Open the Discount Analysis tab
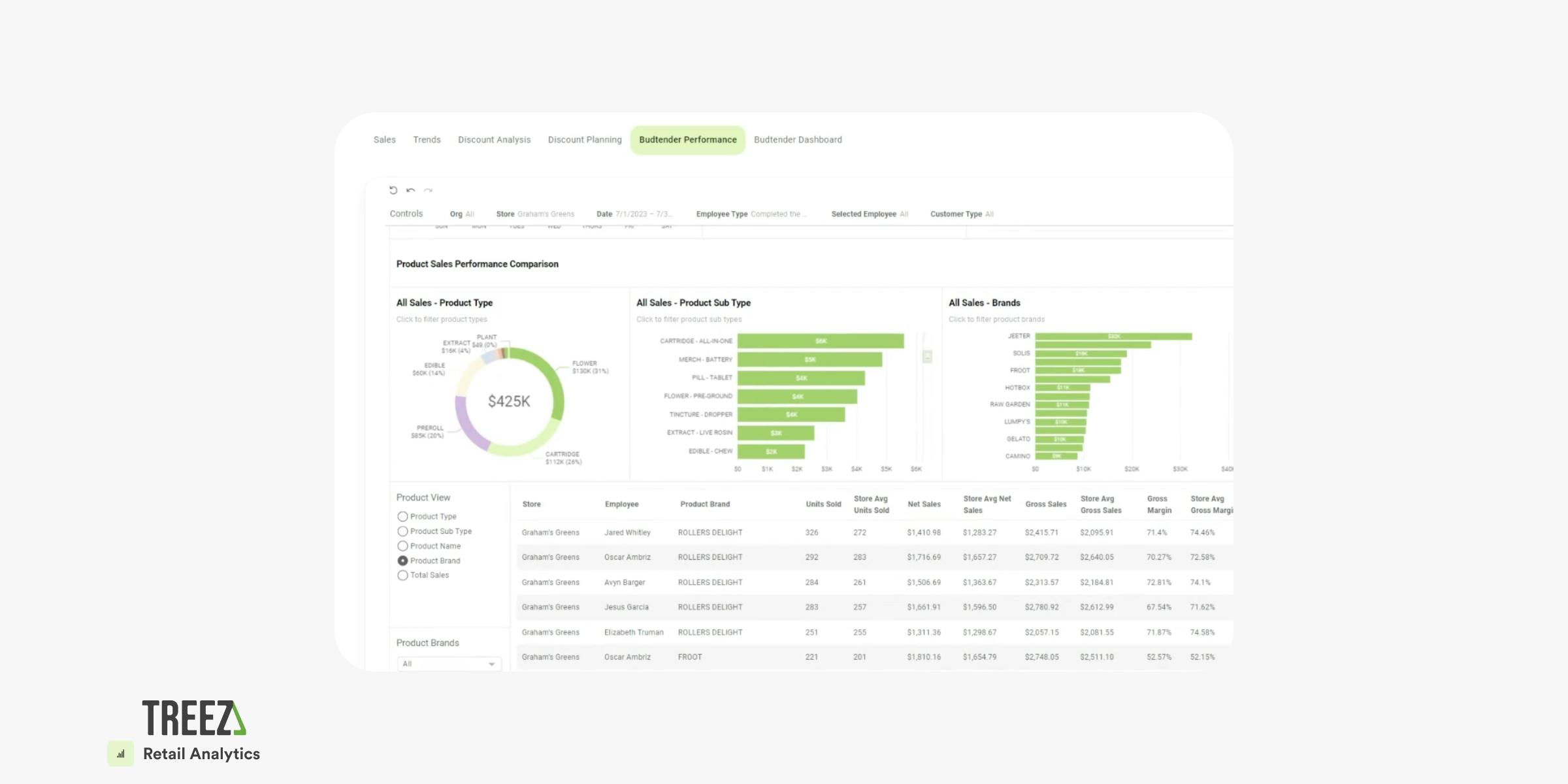Image resolution: width=1568 pixels, height=784 pixels. 494,140
